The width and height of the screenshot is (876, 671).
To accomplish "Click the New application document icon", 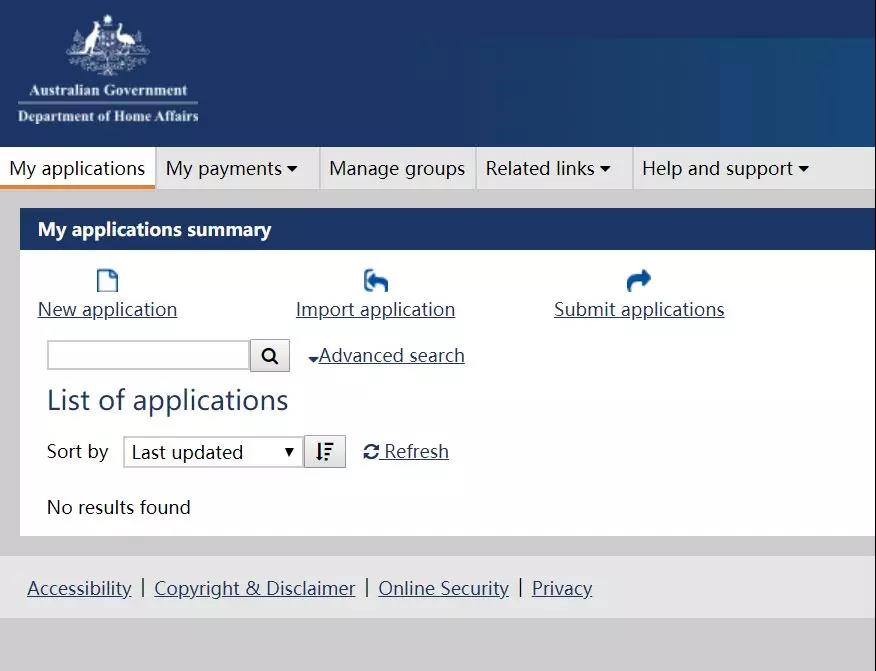I will [107, 281].
